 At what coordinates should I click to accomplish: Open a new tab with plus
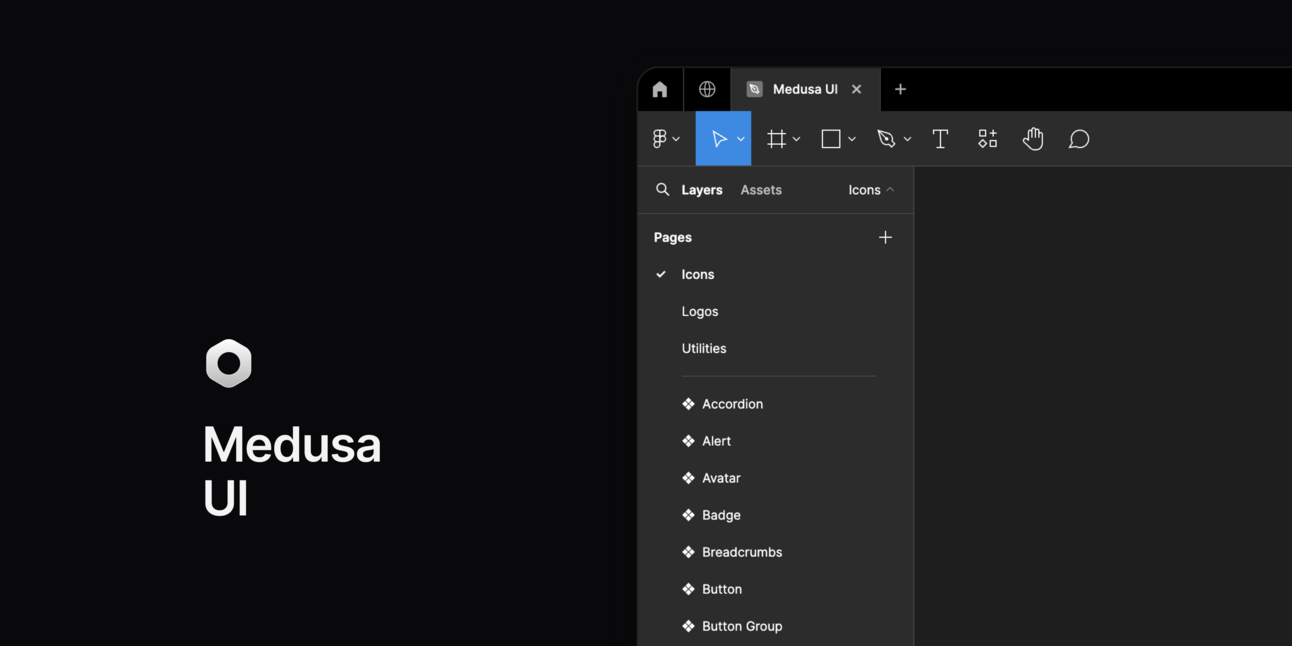pyautogui.click(x=900, y=89)
